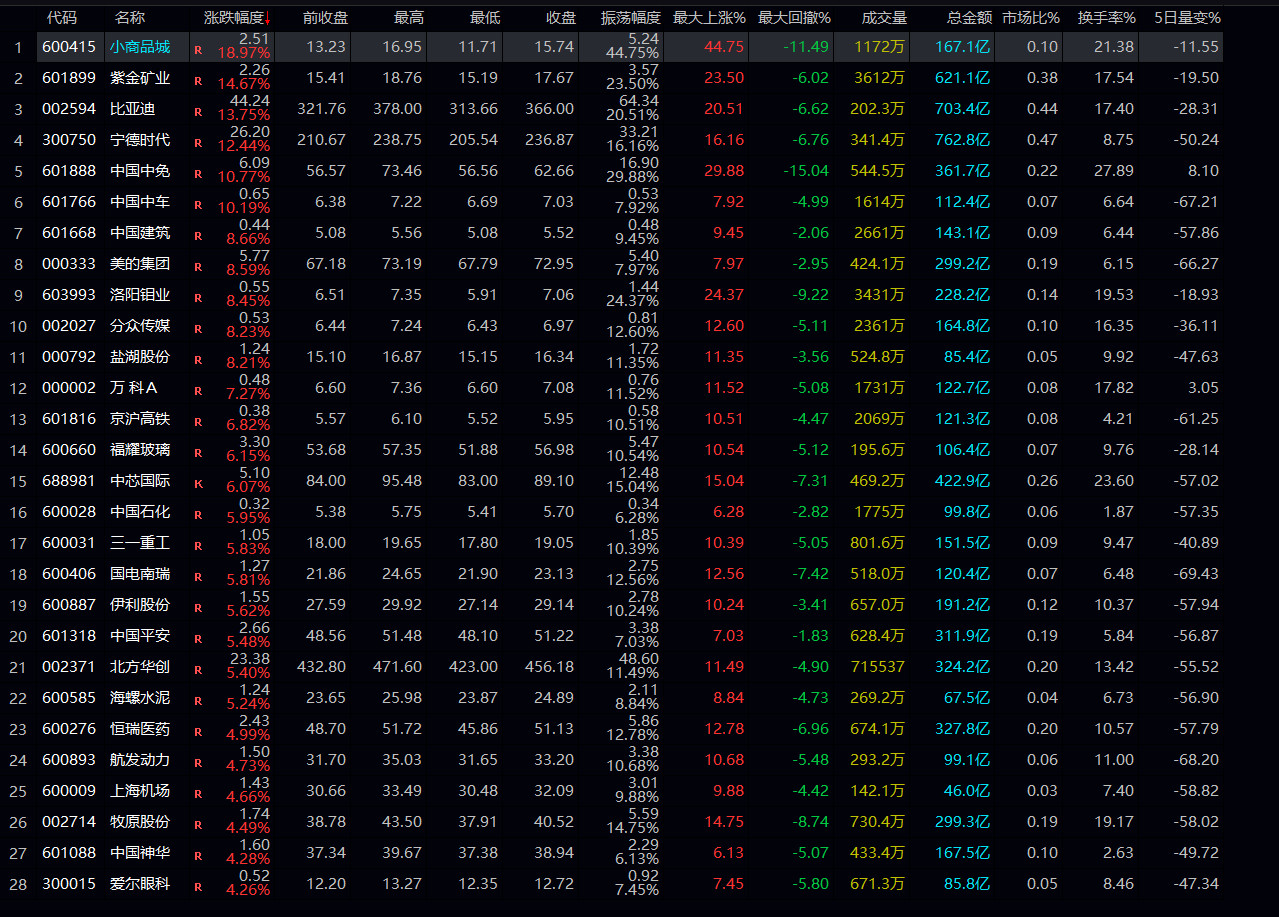
Task: Click the R marker in 比亚迪 row
Action: point(197,110)
